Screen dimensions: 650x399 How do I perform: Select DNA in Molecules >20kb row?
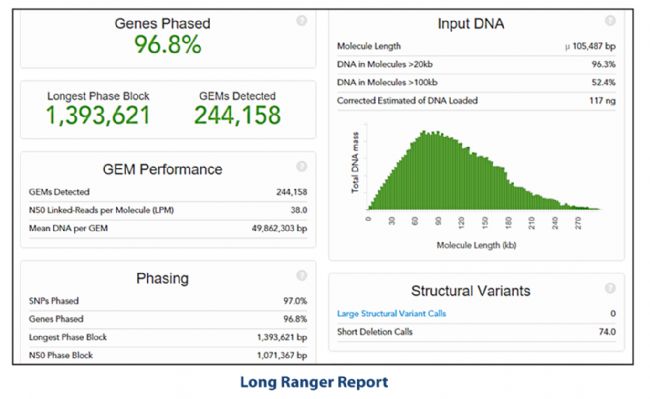(476, 64)
